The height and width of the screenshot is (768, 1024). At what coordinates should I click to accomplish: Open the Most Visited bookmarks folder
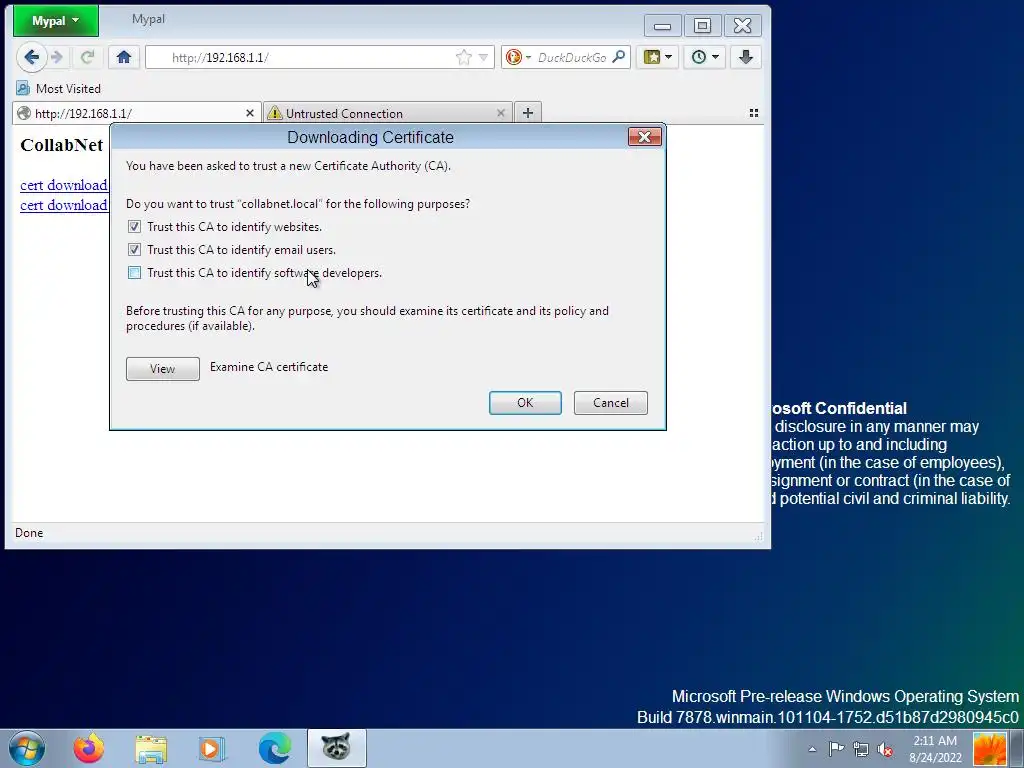click(59, 88)
